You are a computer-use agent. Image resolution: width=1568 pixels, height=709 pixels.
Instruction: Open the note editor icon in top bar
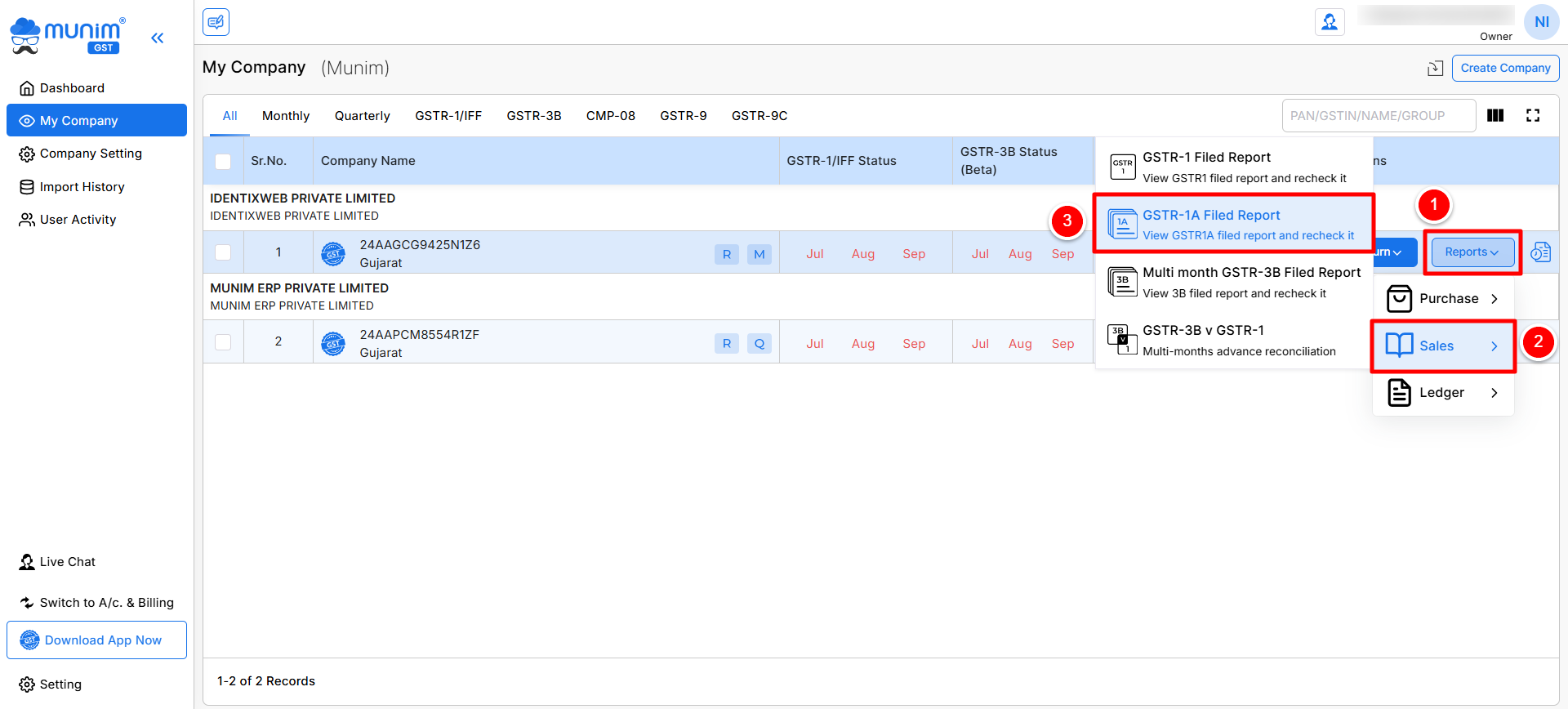(x=216, y=22)
